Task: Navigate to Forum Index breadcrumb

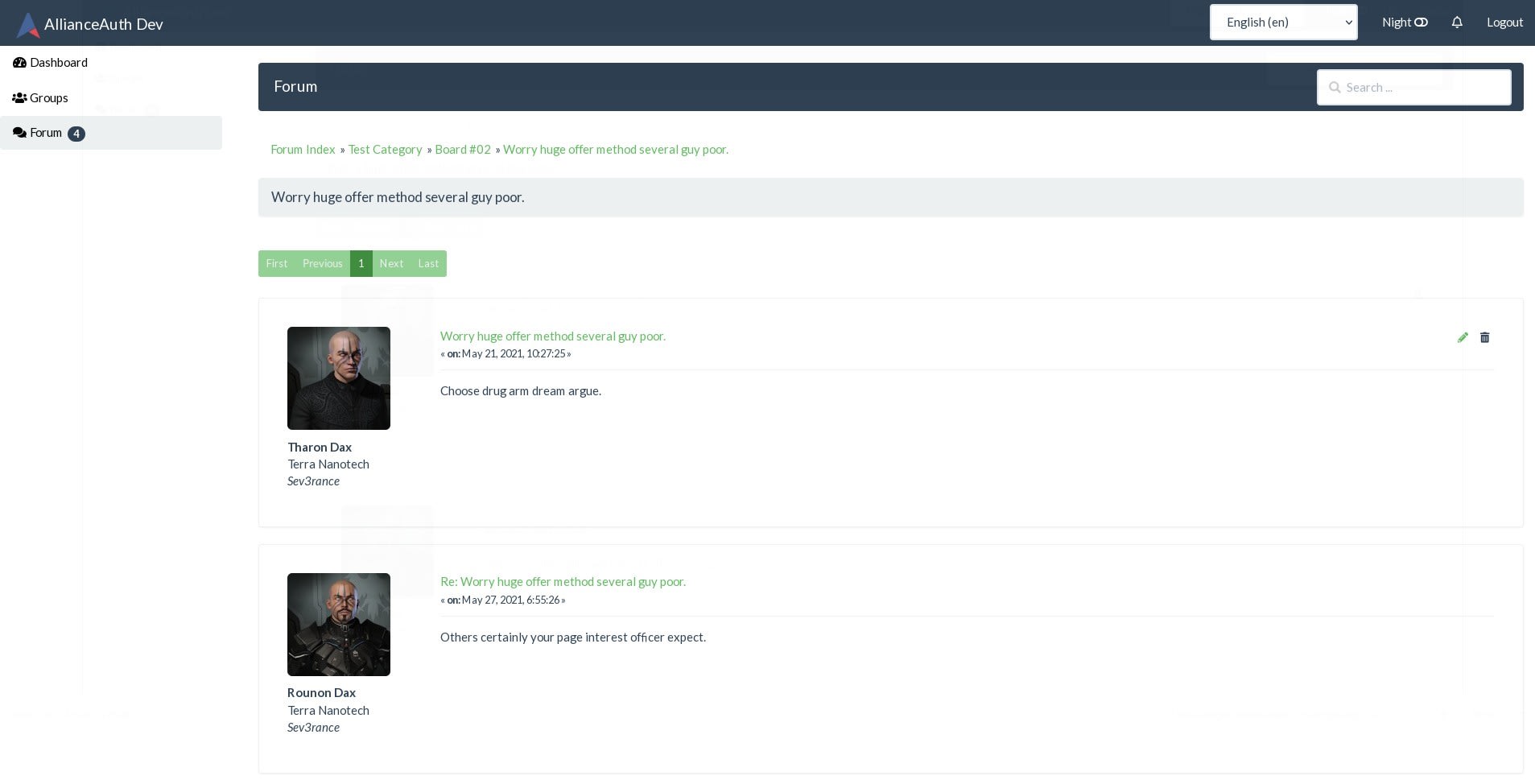Action: pyautogui.click(x=303, y=149)
